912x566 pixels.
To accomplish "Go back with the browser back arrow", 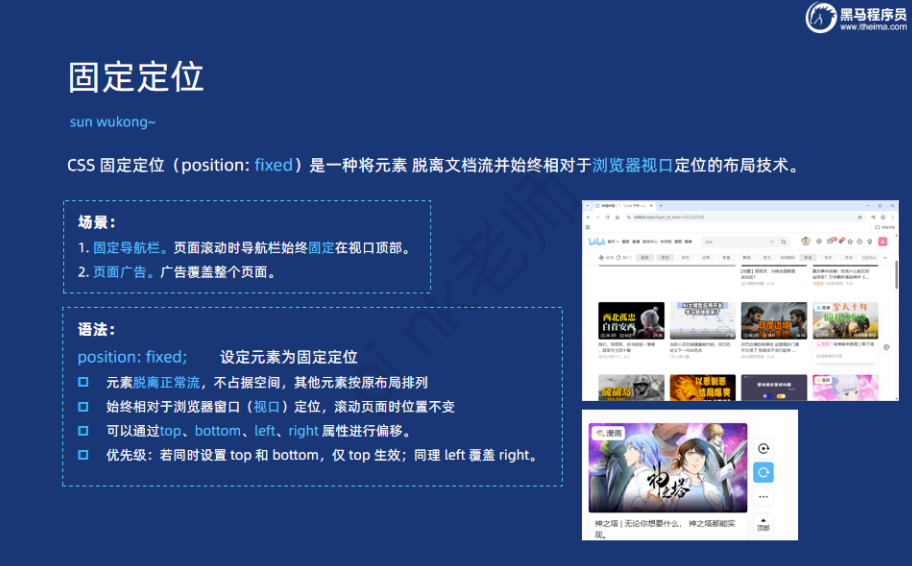I will click(588, 217).
